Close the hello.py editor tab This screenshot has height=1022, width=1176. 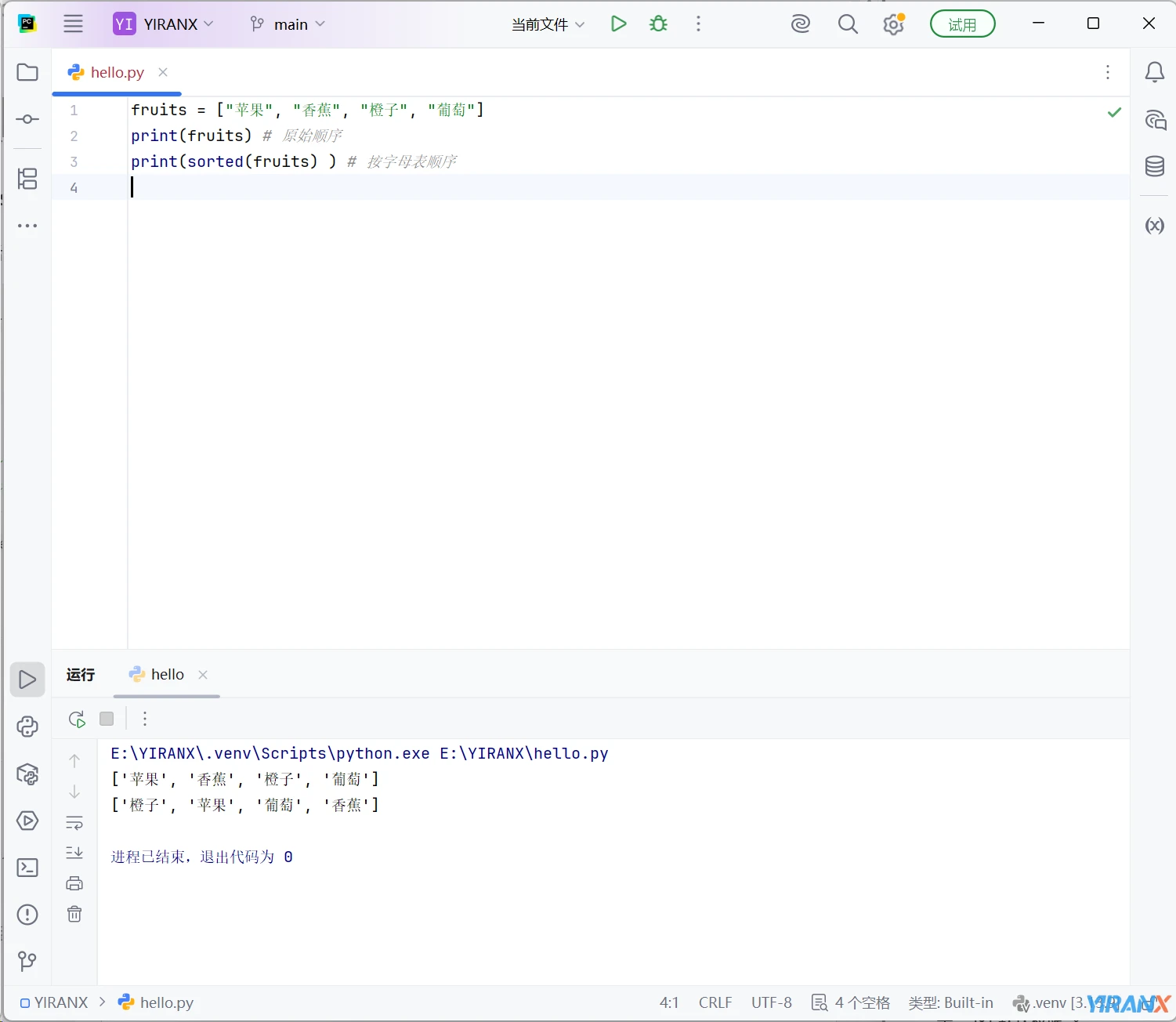(x=163, y=72)
